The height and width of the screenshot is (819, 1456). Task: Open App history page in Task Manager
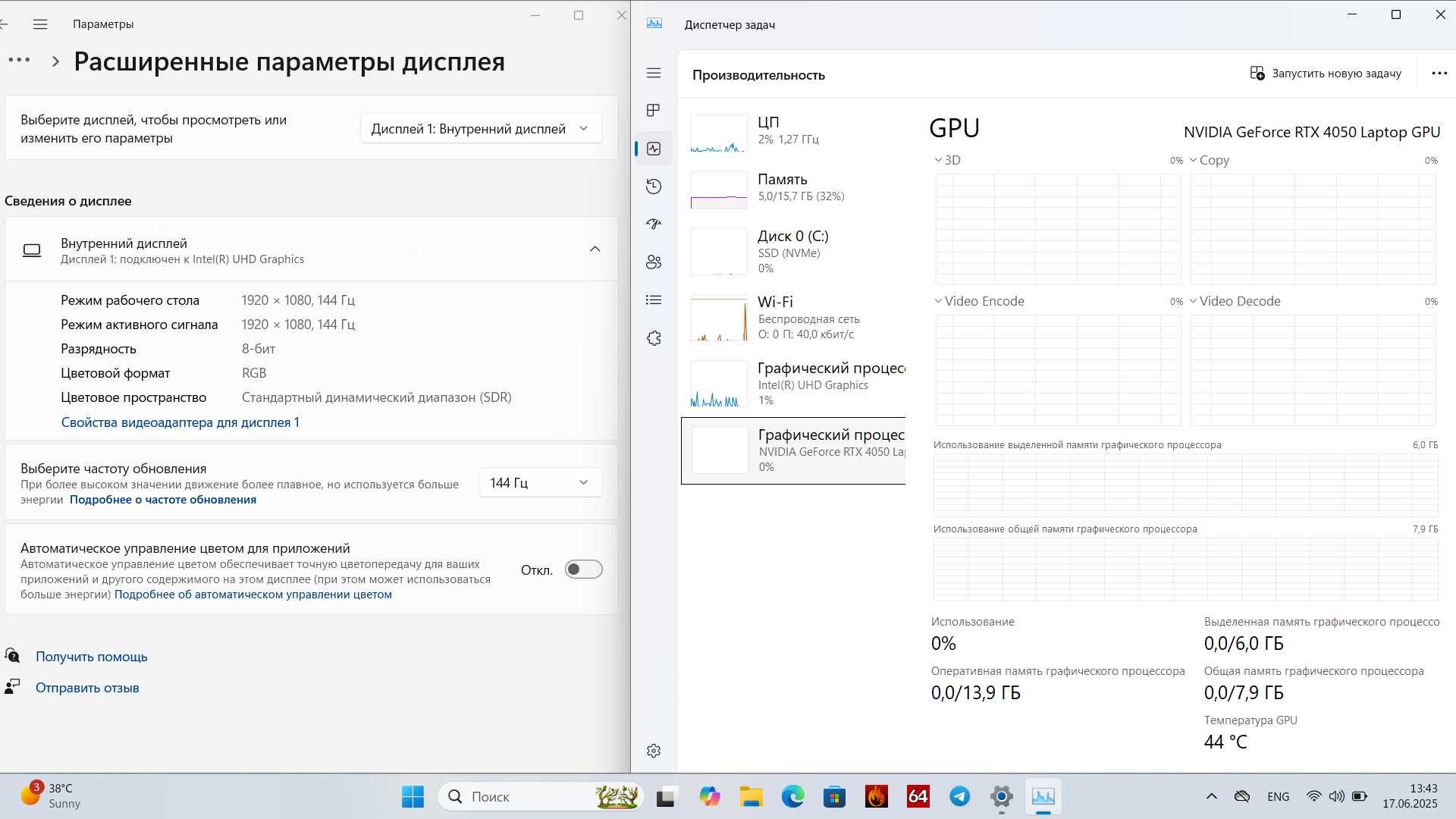tap(654, 187)
